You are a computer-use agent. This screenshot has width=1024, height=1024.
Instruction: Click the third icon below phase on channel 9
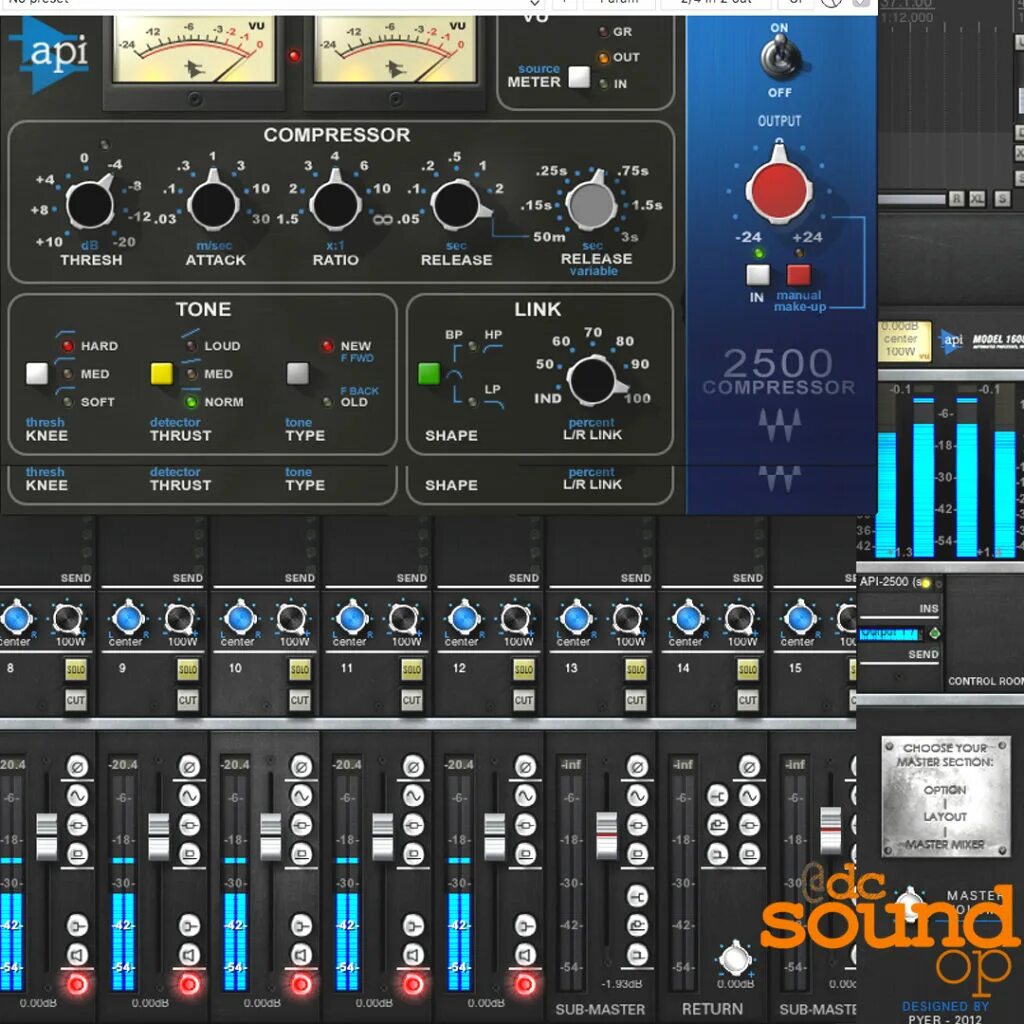pos(189,854)
